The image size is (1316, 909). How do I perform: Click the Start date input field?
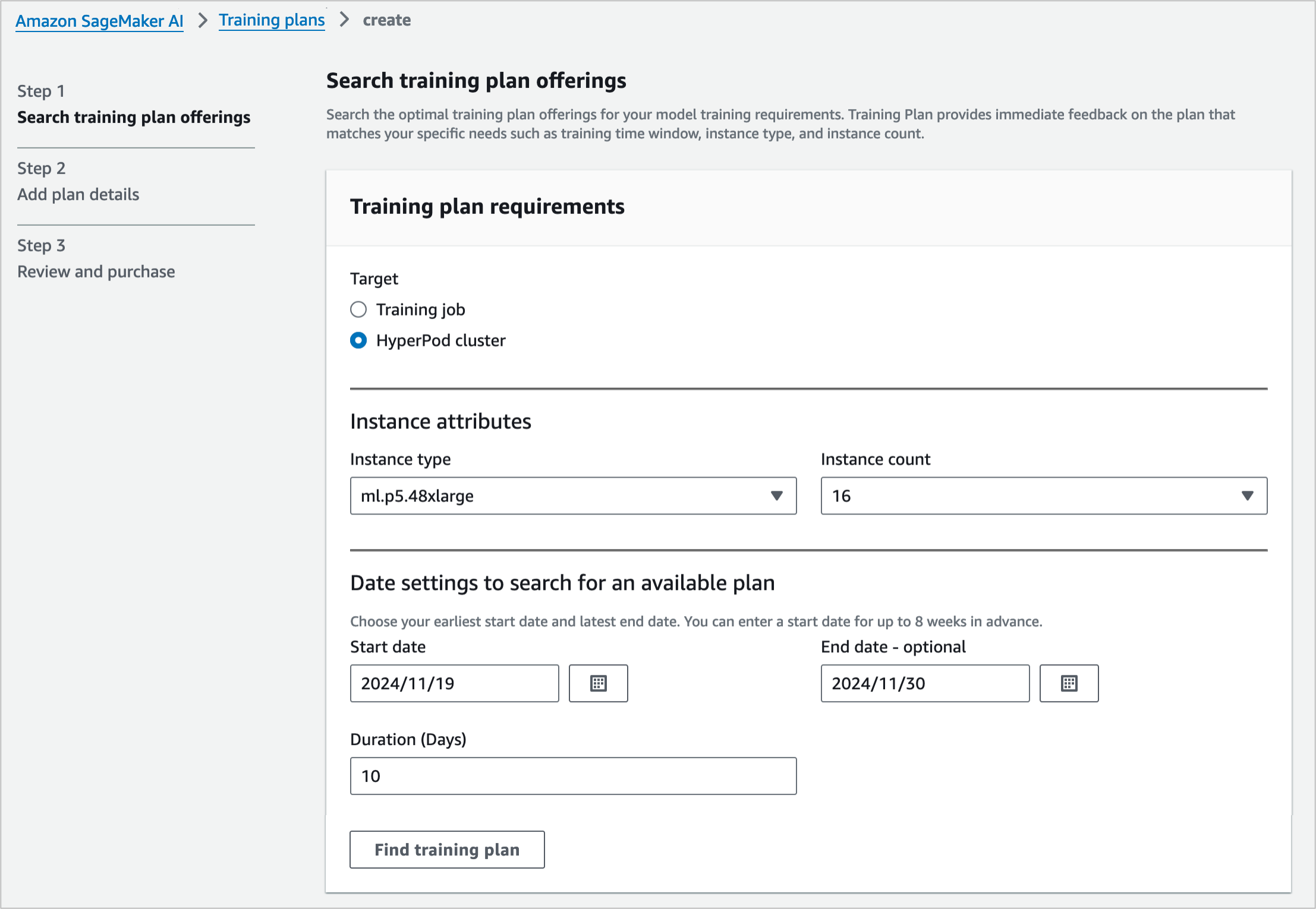click(x=454, y=683)
